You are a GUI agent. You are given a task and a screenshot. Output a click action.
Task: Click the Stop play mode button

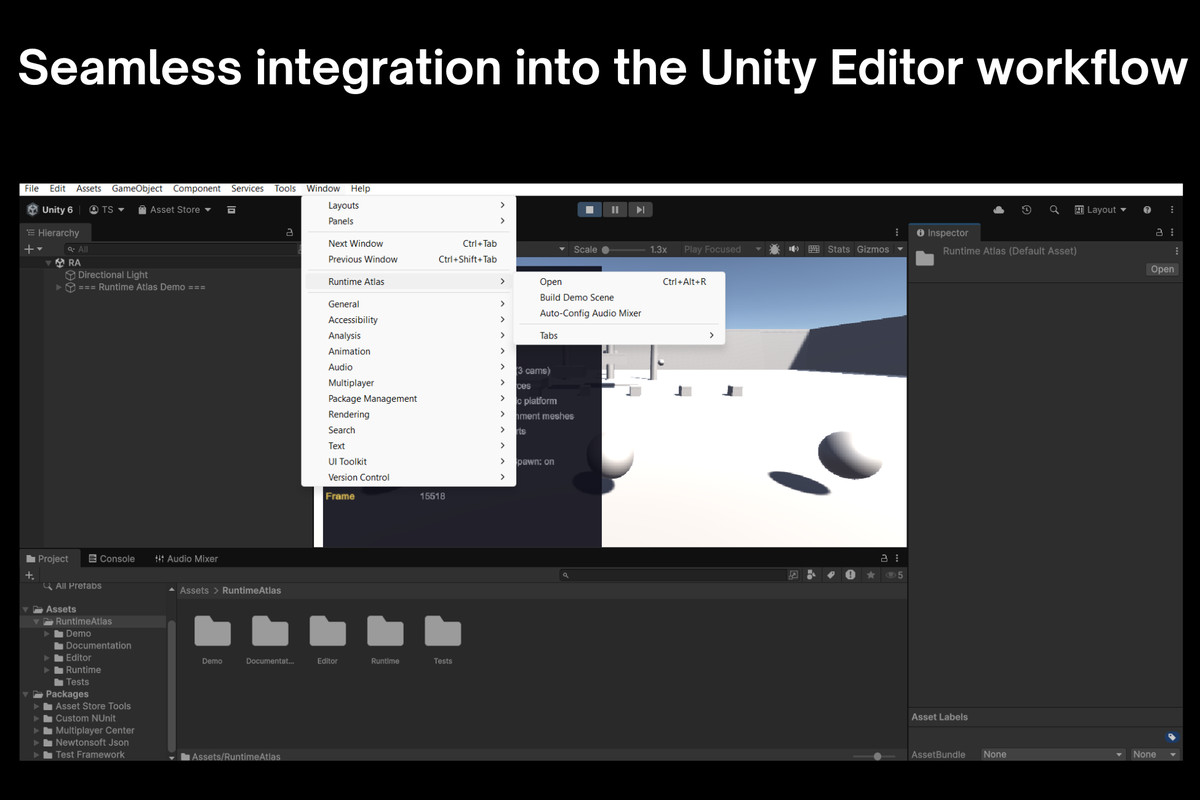tap(590, 210)
